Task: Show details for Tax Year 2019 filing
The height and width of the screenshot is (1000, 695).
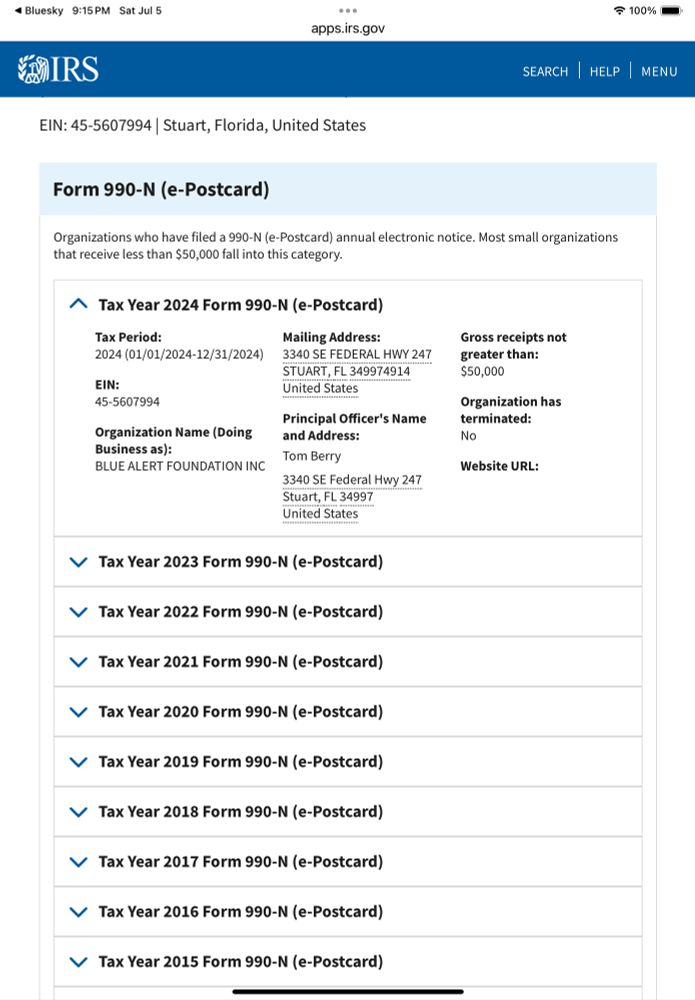Action: click(78, 762)
